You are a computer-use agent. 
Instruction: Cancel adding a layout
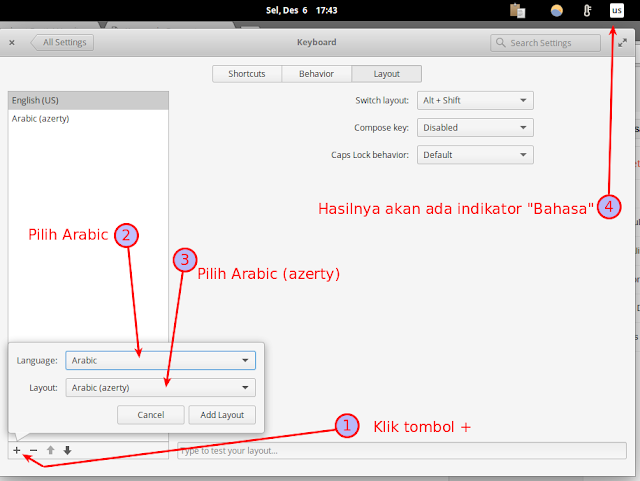pyautogui.click(x=151, y=415)
